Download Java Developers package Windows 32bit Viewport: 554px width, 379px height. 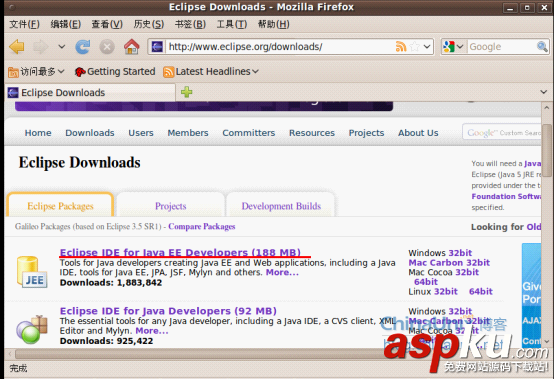tap(460, 312)
